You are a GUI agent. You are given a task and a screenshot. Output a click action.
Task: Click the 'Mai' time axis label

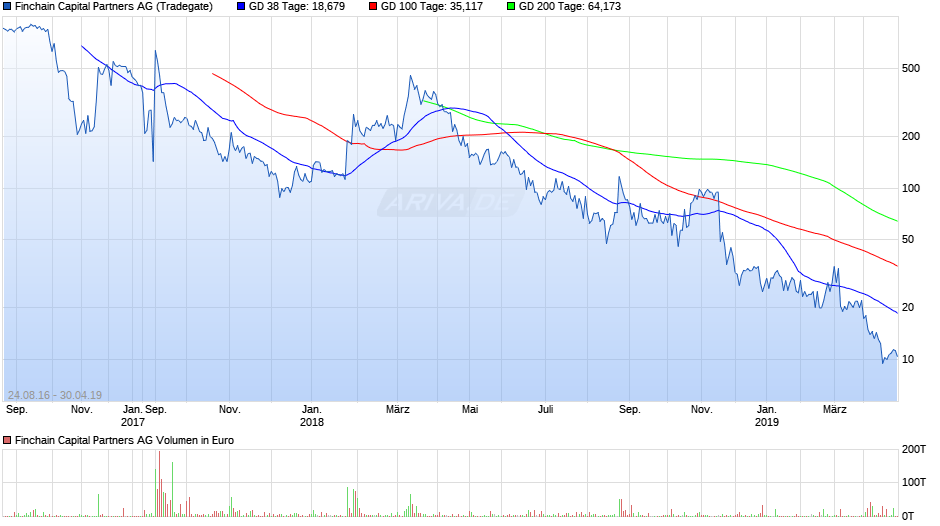click(470, 410)
